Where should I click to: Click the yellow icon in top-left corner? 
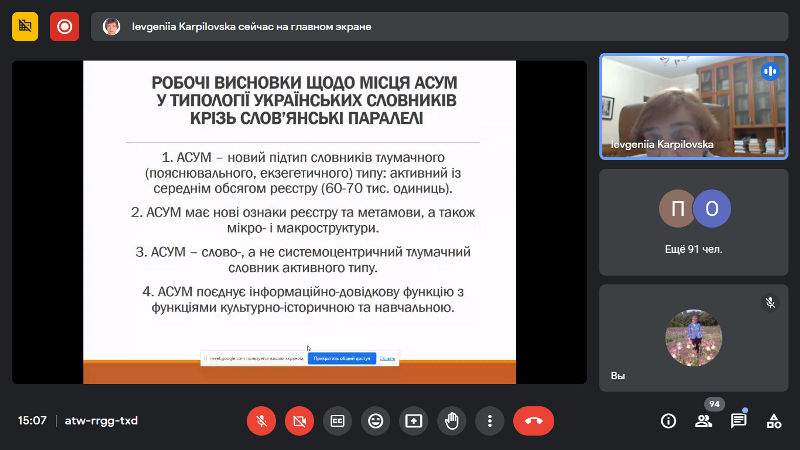click(x=25, y=27)
